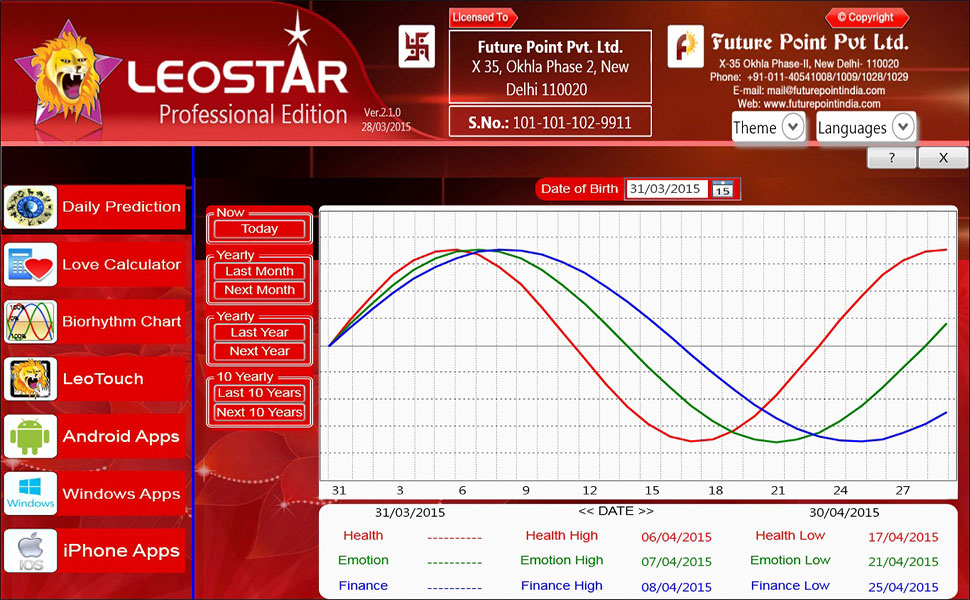Open the calendar picker next to date of birth
This screenshot has width=970, height=600.
pos(722,189)
